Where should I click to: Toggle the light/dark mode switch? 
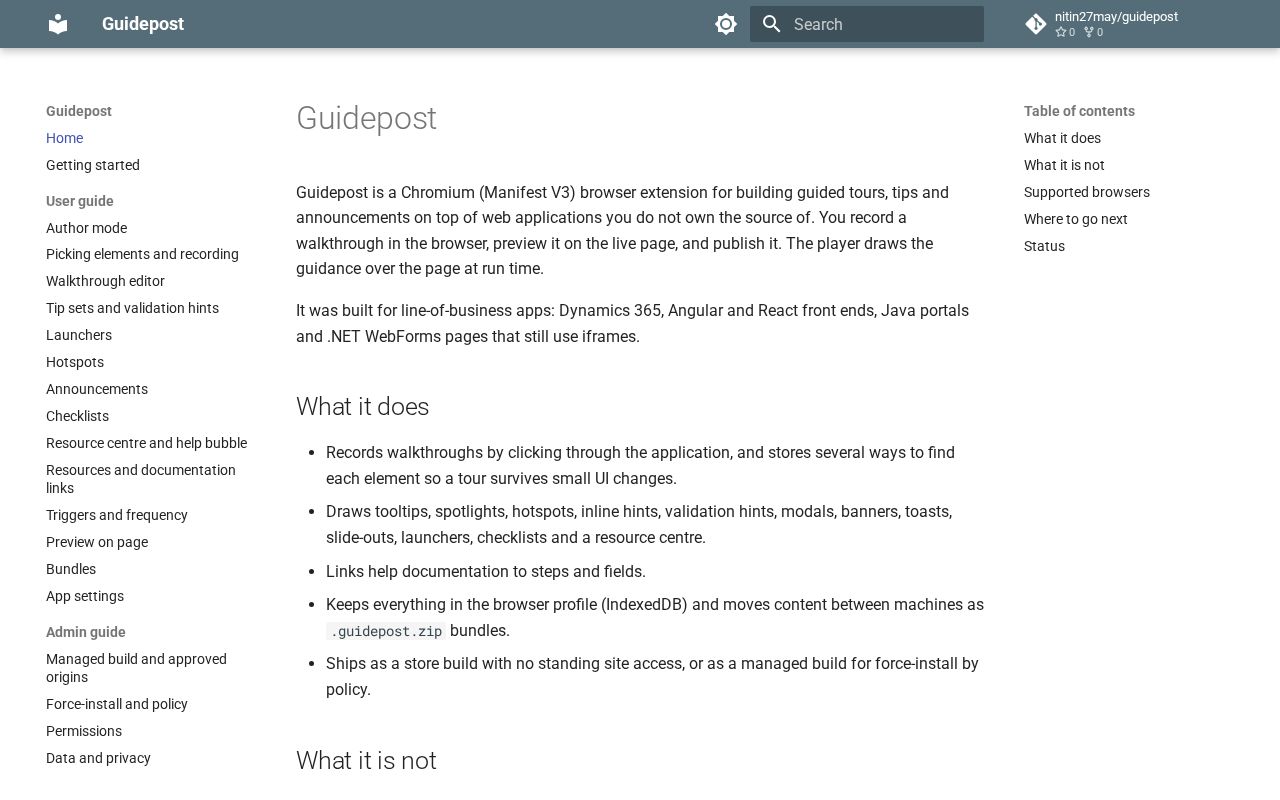pyautogui.click(x=726, y=24)
